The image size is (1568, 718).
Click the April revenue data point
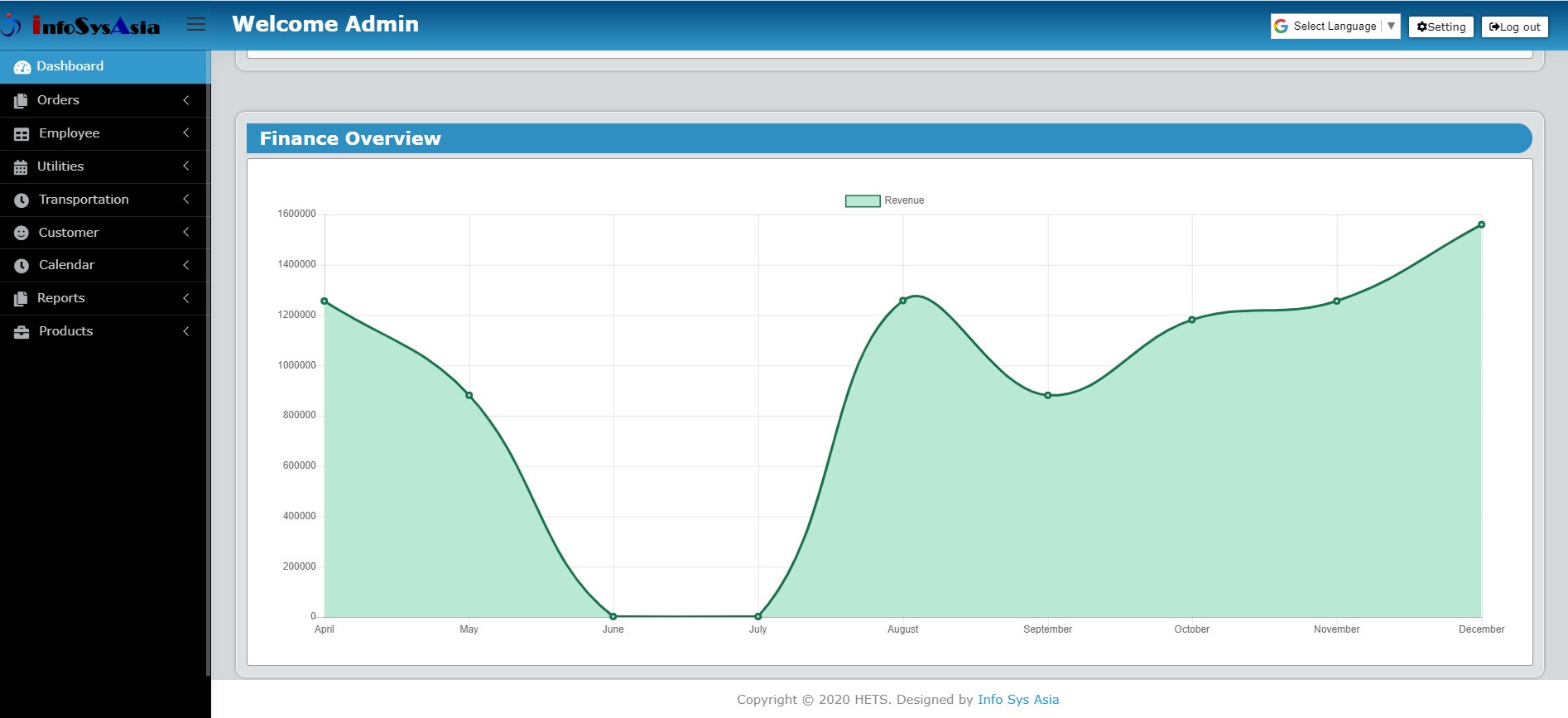(x=325, y=301)
